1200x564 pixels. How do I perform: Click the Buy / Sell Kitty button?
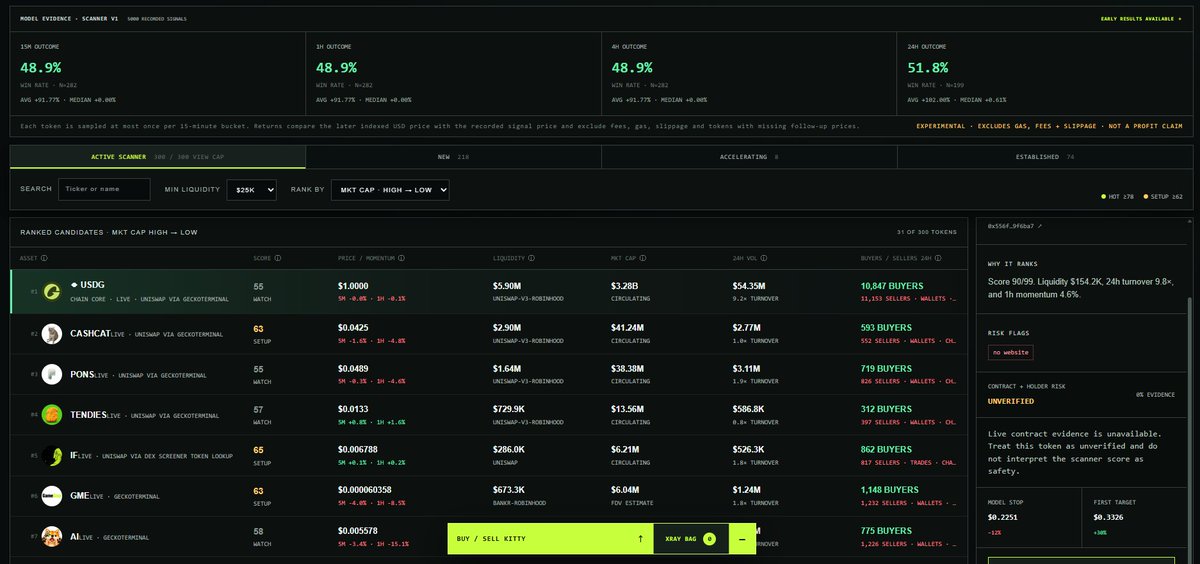pyautogui.click(x=550, y=538)
